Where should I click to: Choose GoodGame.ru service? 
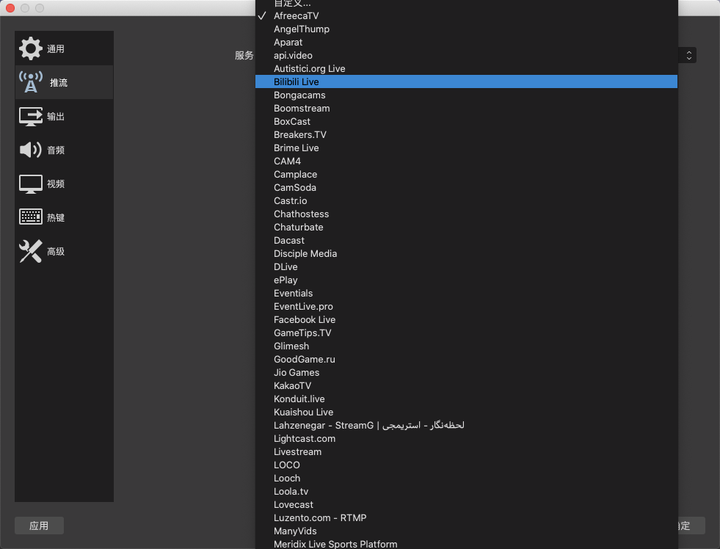pyautogui.click(x=466, y=359)
